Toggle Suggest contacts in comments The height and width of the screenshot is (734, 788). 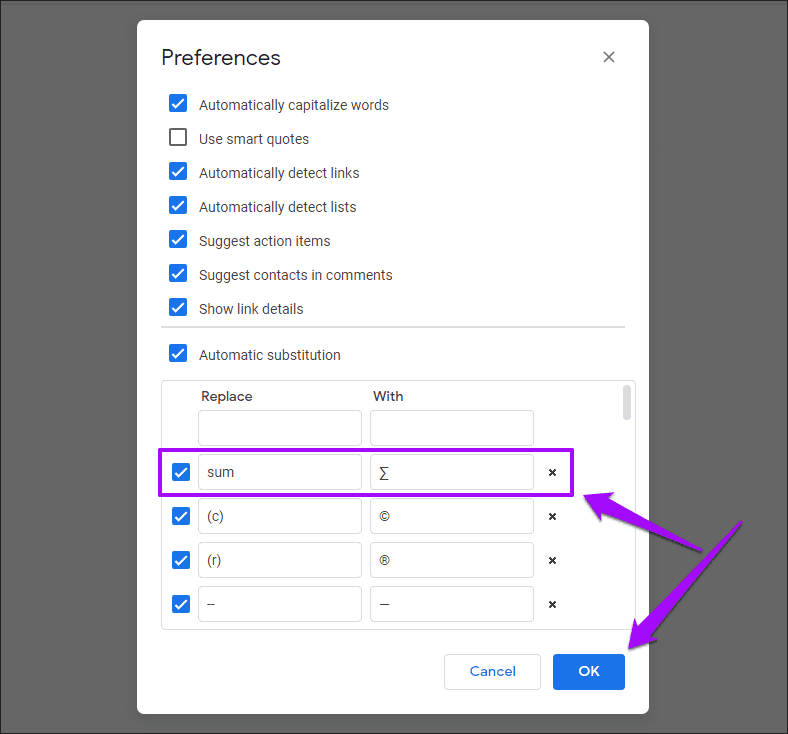(178, 273)
